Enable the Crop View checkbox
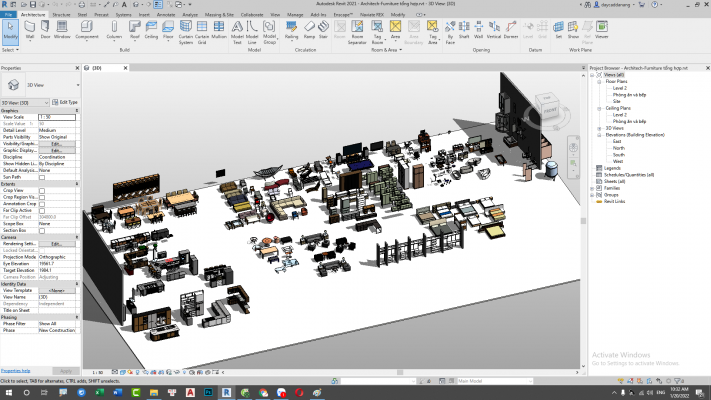The image size is (711, 400). coord(41,191)
